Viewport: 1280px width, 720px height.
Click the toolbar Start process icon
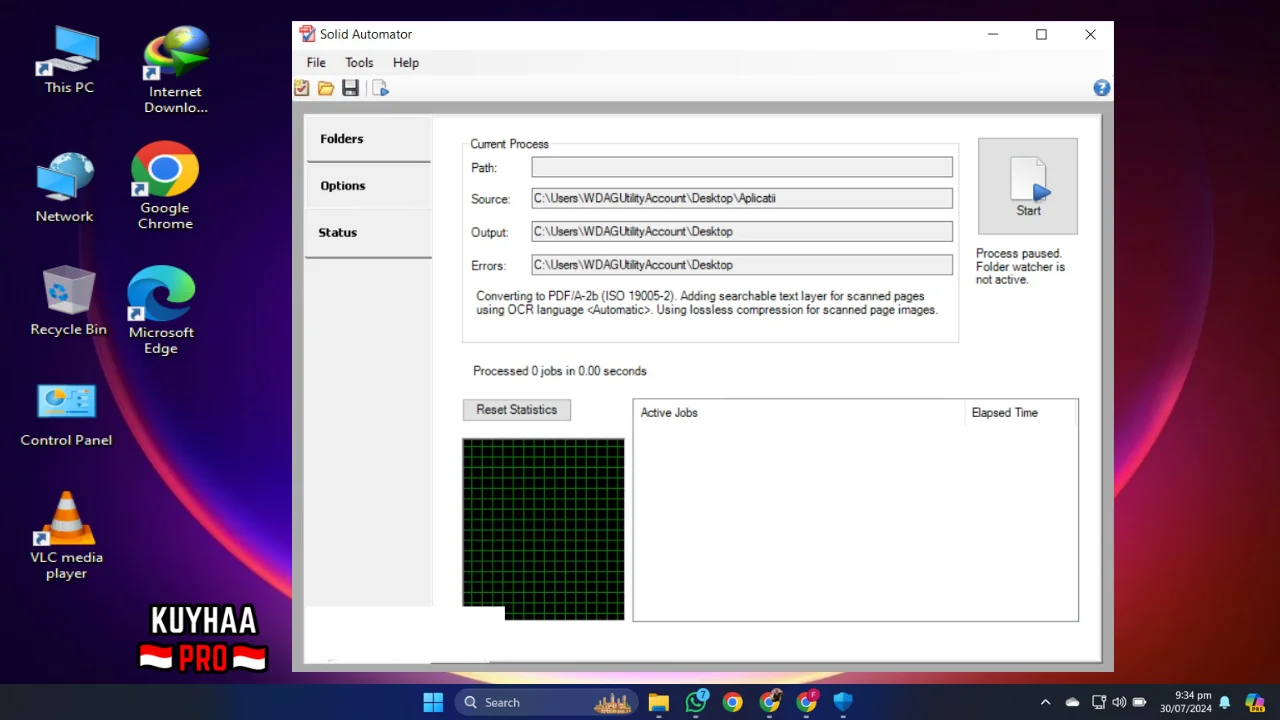380,88
